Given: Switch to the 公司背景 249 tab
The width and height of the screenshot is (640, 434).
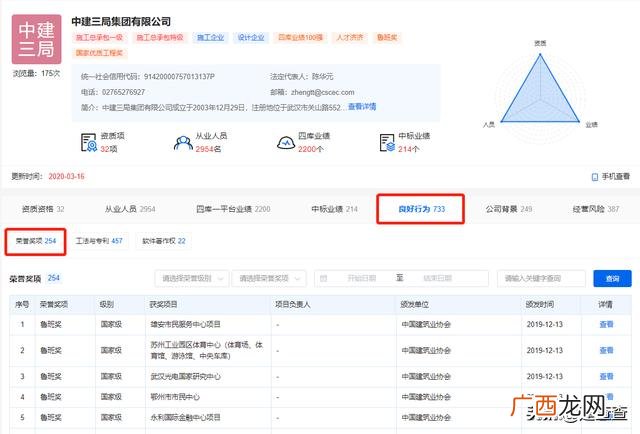Looking at the screenshot, I should pos(509,209).
